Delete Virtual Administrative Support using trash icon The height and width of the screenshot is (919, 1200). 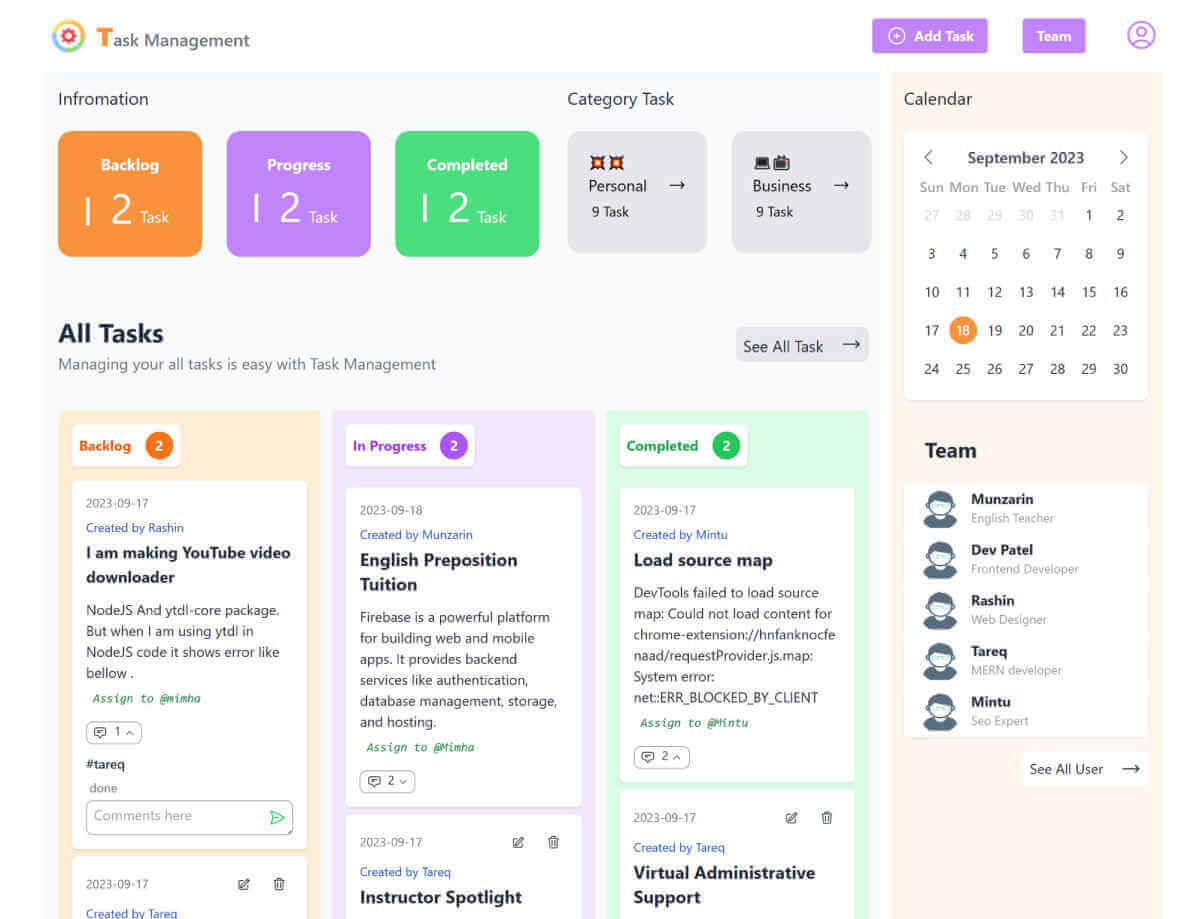click(826, 817)
